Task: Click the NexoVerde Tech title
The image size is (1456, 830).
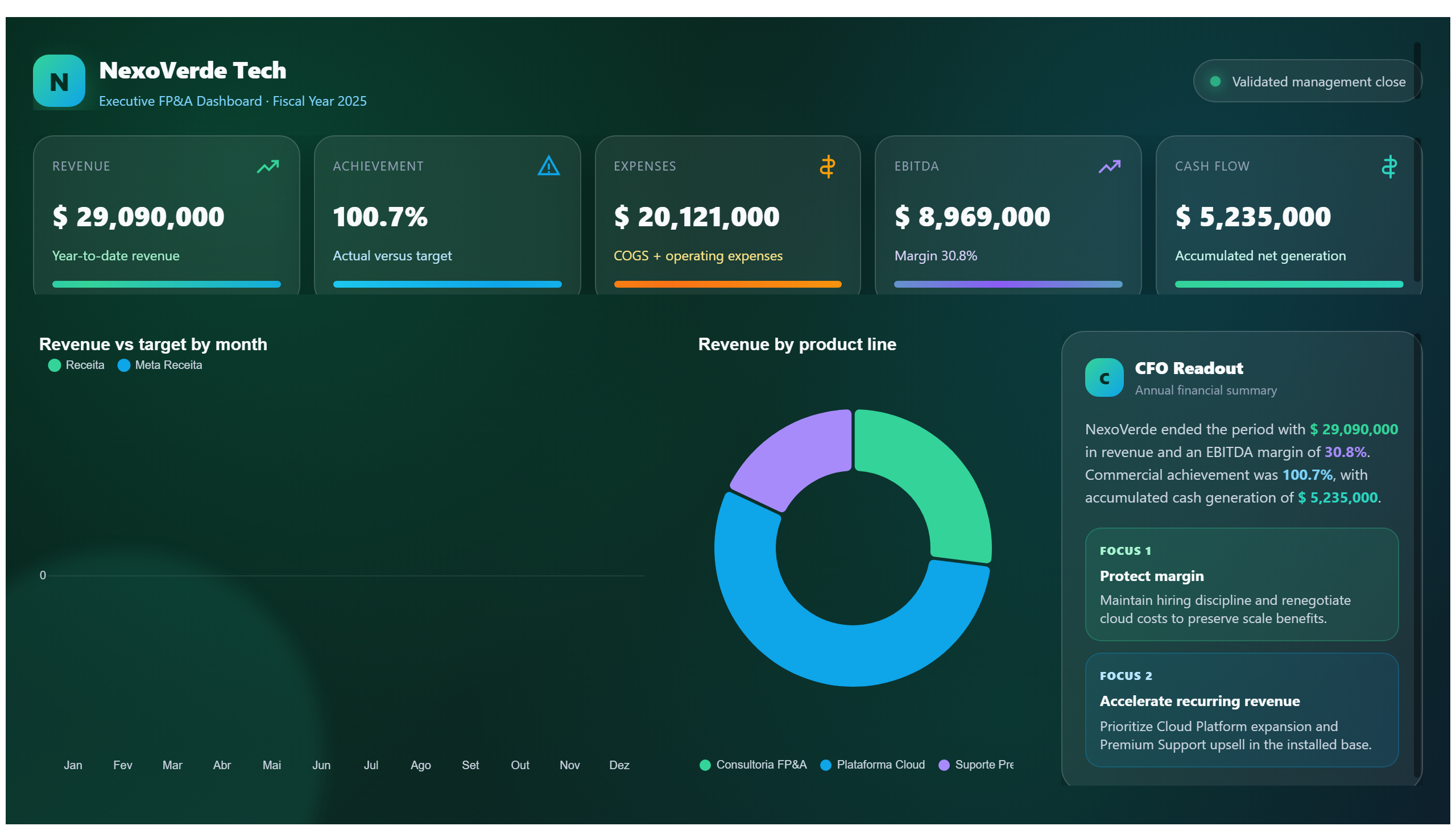Action: [x=193, y=70]
